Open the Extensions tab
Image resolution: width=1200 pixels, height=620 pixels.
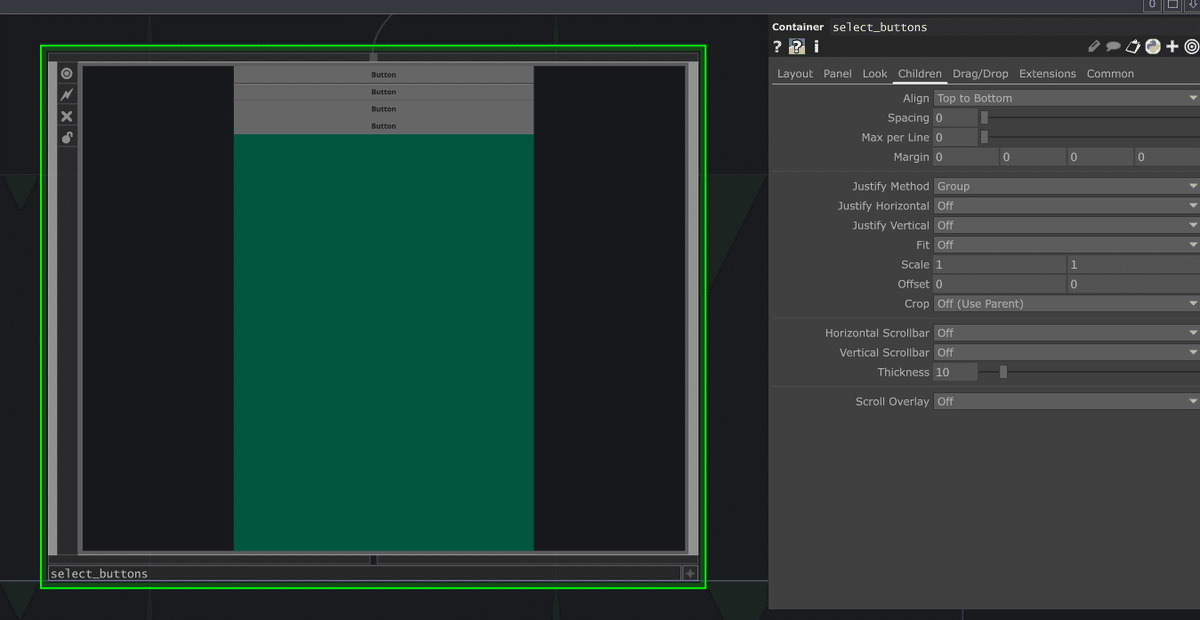pos(1048,74)
